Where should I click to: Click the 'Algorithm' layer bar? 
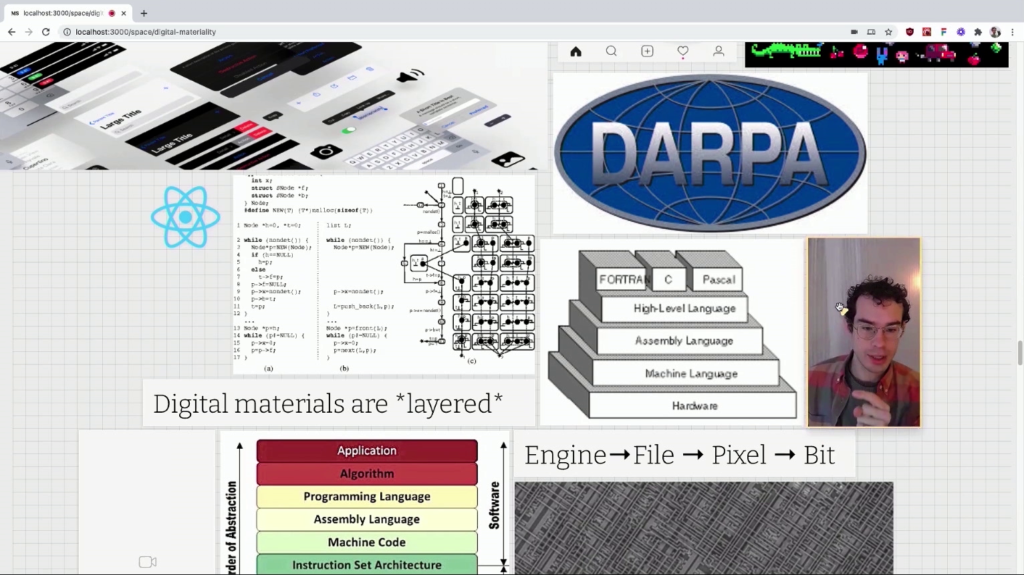click(367, 474)
